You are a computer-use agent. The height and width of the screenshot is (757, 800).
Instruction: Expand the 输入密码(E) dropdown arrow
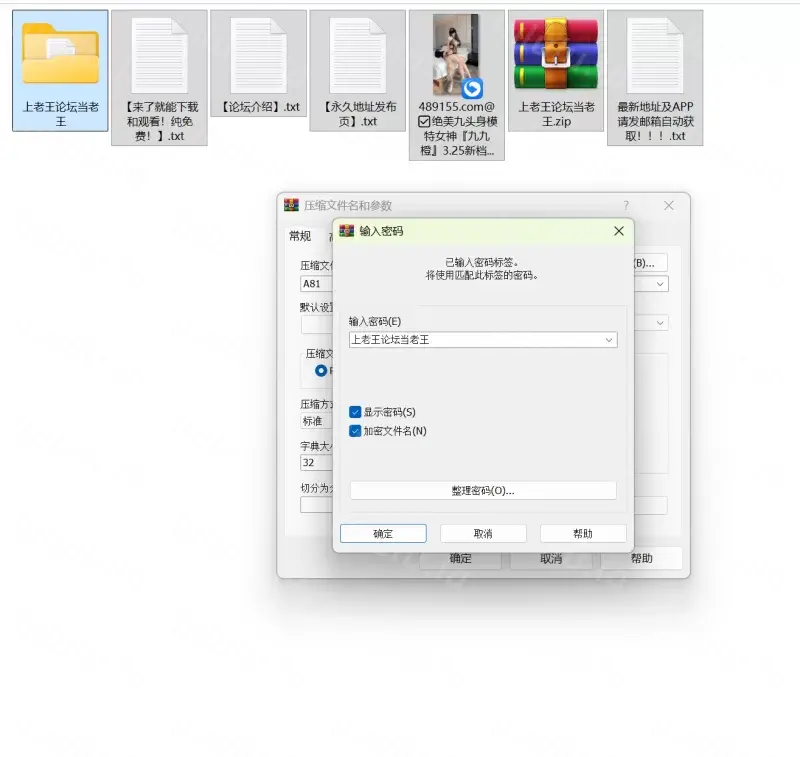pos(609,340)
